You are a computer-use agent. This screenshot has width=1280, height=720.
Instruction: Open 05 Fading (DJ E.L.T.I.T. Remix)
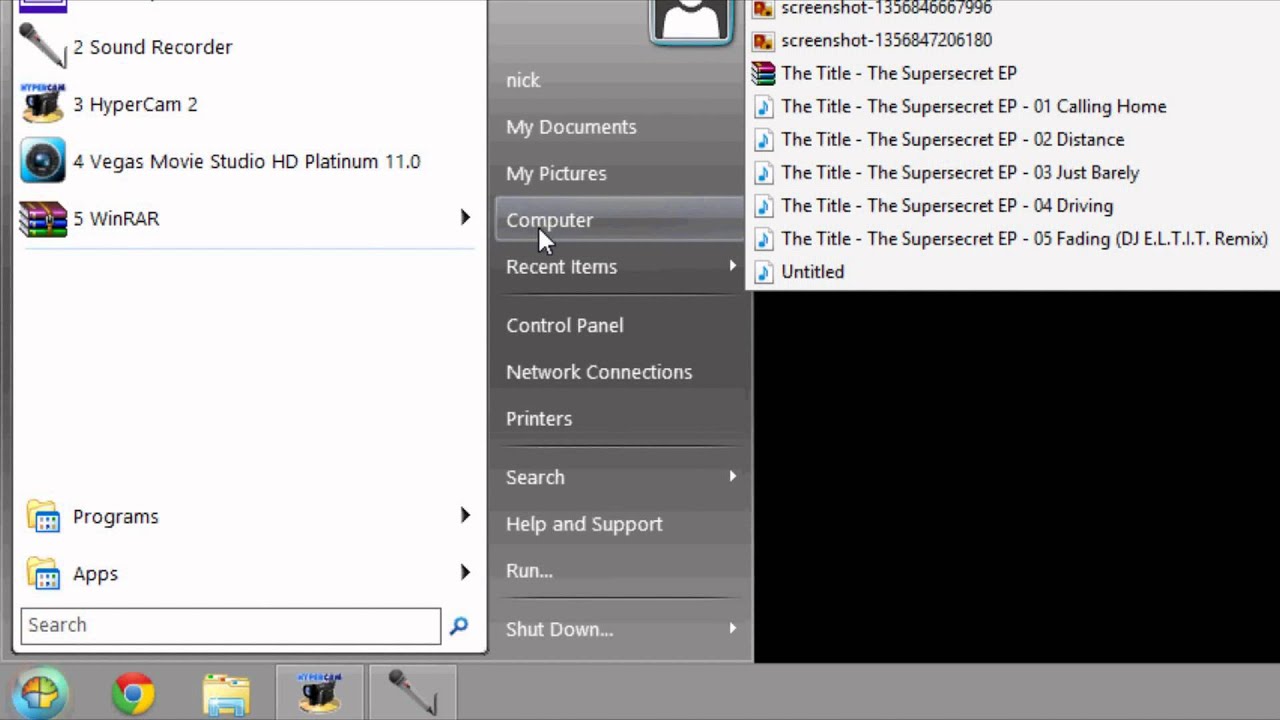[x=1024, y=239]
